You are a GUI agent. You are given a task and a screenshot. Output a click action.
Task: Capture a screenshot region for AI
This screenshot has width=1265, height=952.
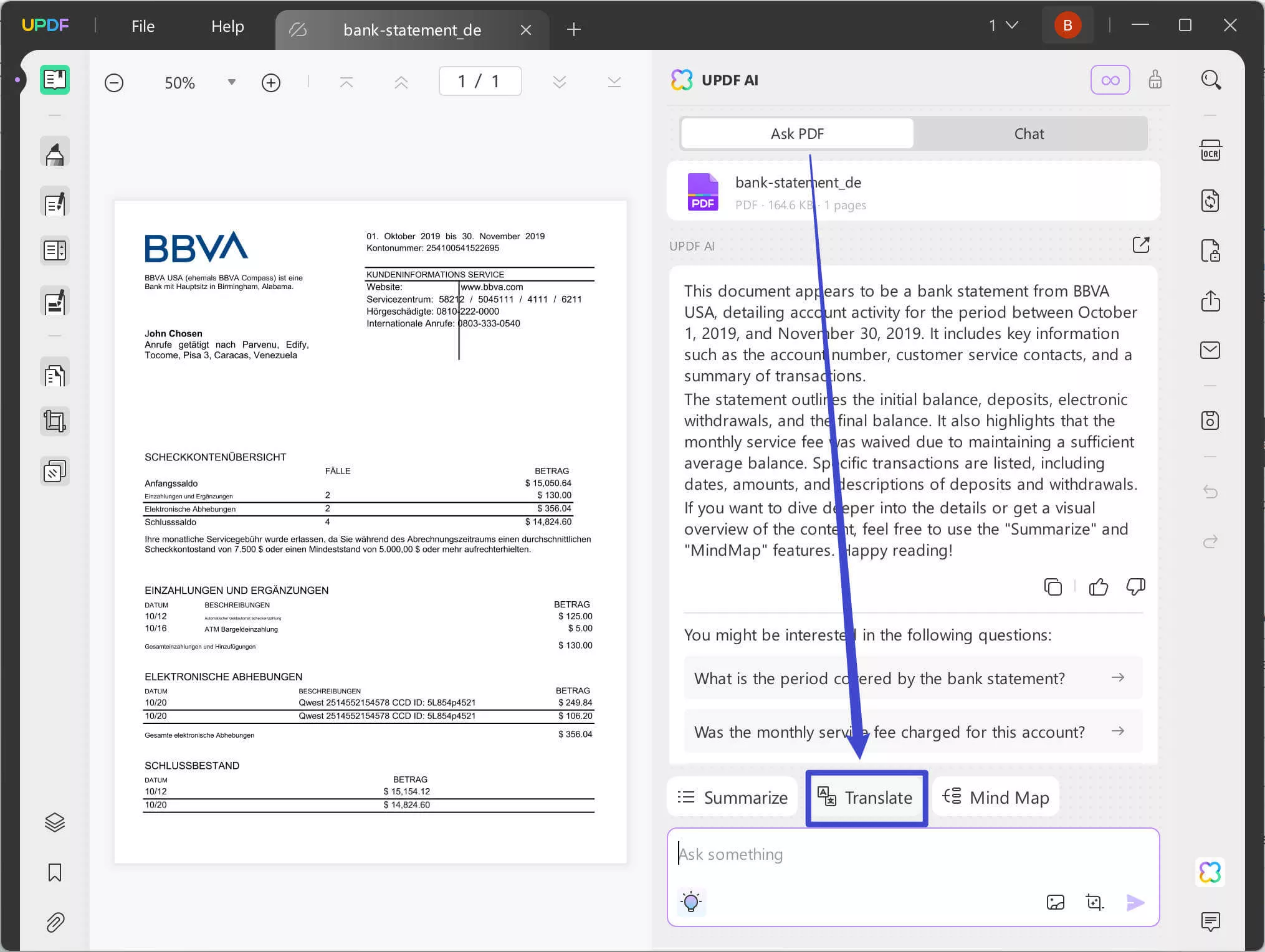tap(1094, 902)
